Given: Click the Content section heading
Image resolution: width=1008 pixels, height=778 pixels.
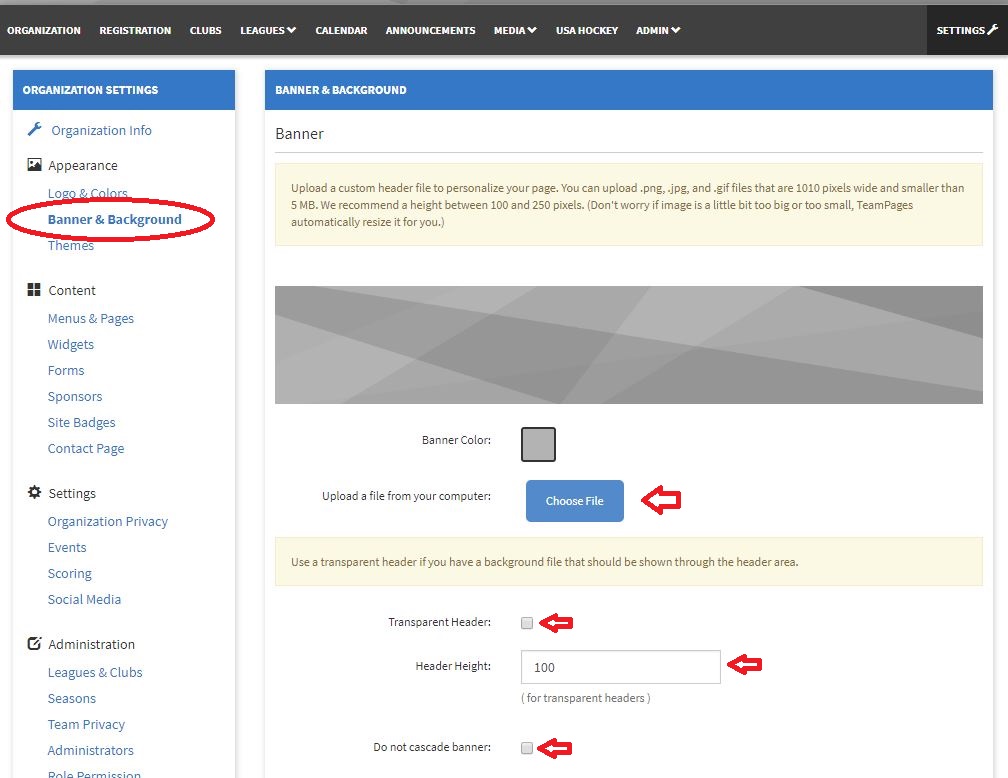Looking at the screenshot, I should click(x=72, y=291).
